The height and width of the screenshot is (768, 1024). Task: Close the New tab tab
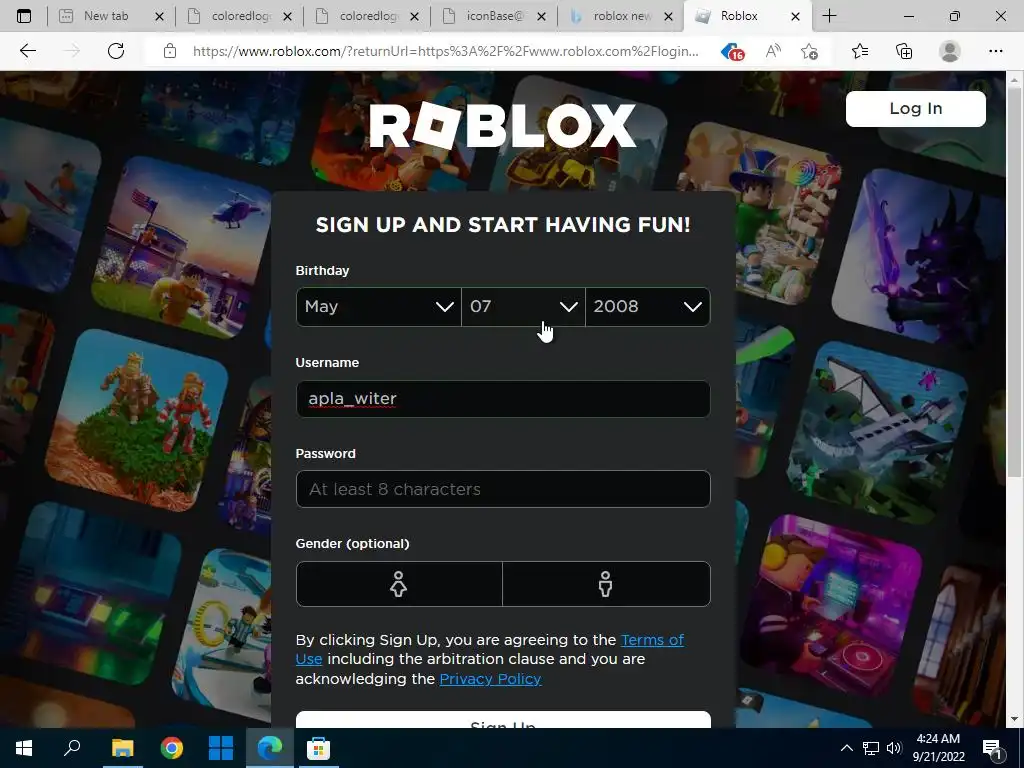click(159, 16)
